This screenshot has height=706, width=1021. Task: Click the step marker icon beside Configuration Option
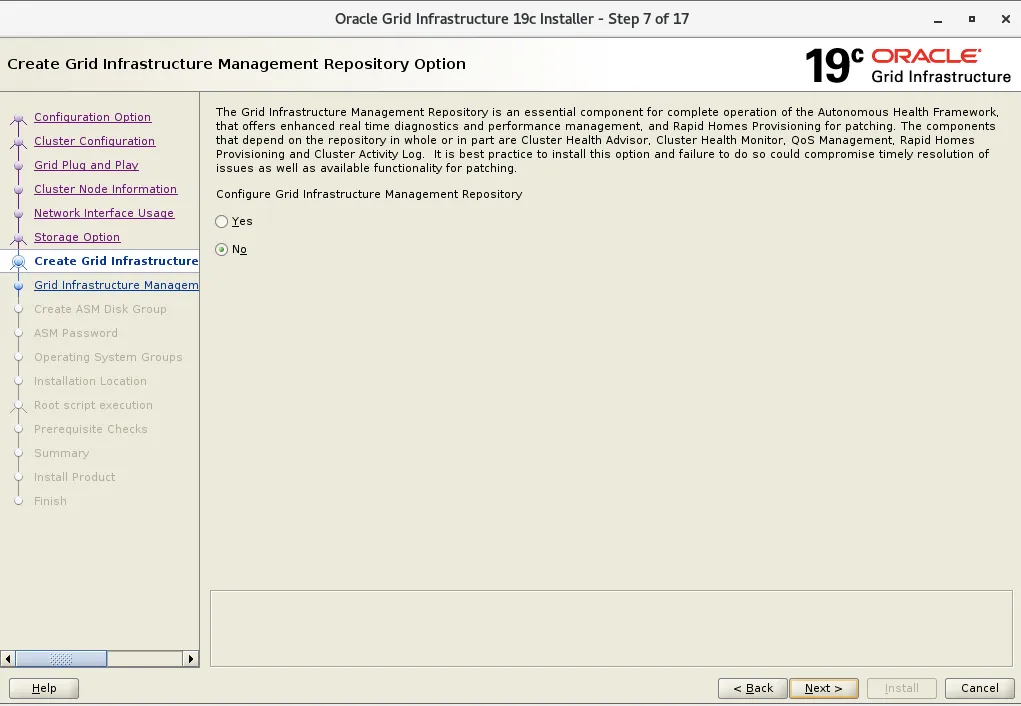tap(18, 117)
